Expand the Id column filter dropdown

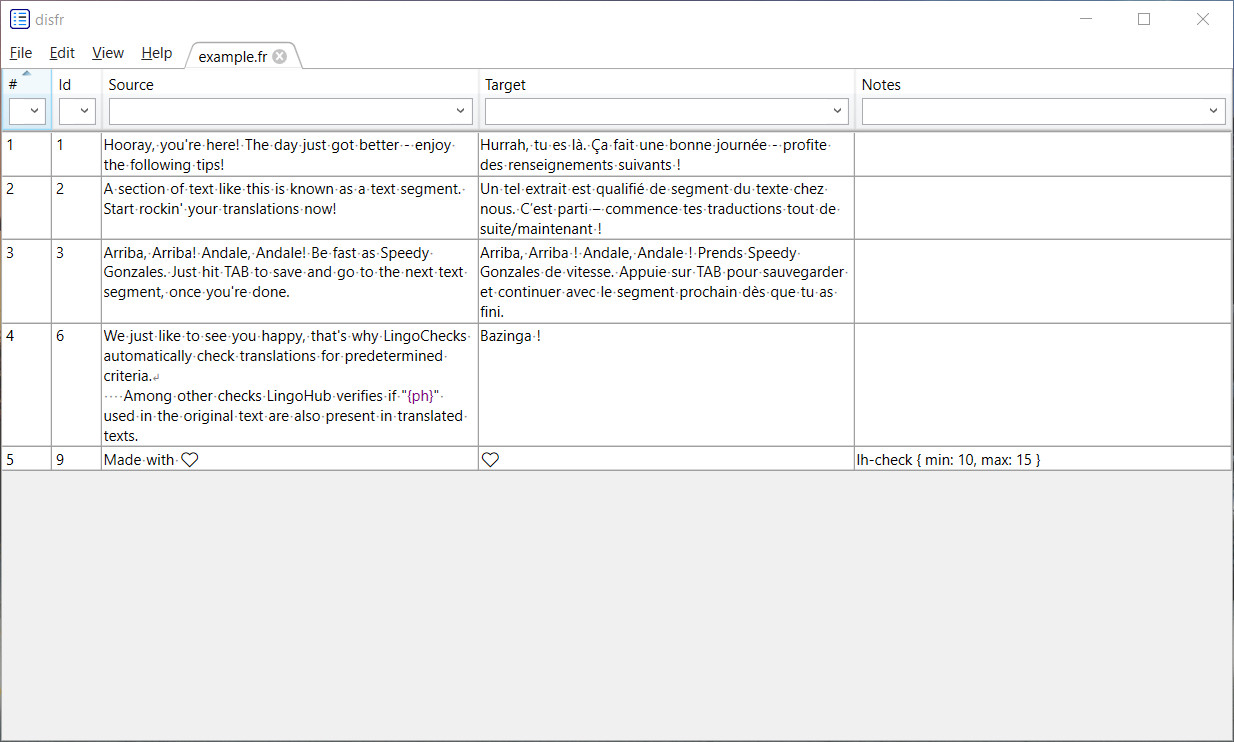coord(85,111)
